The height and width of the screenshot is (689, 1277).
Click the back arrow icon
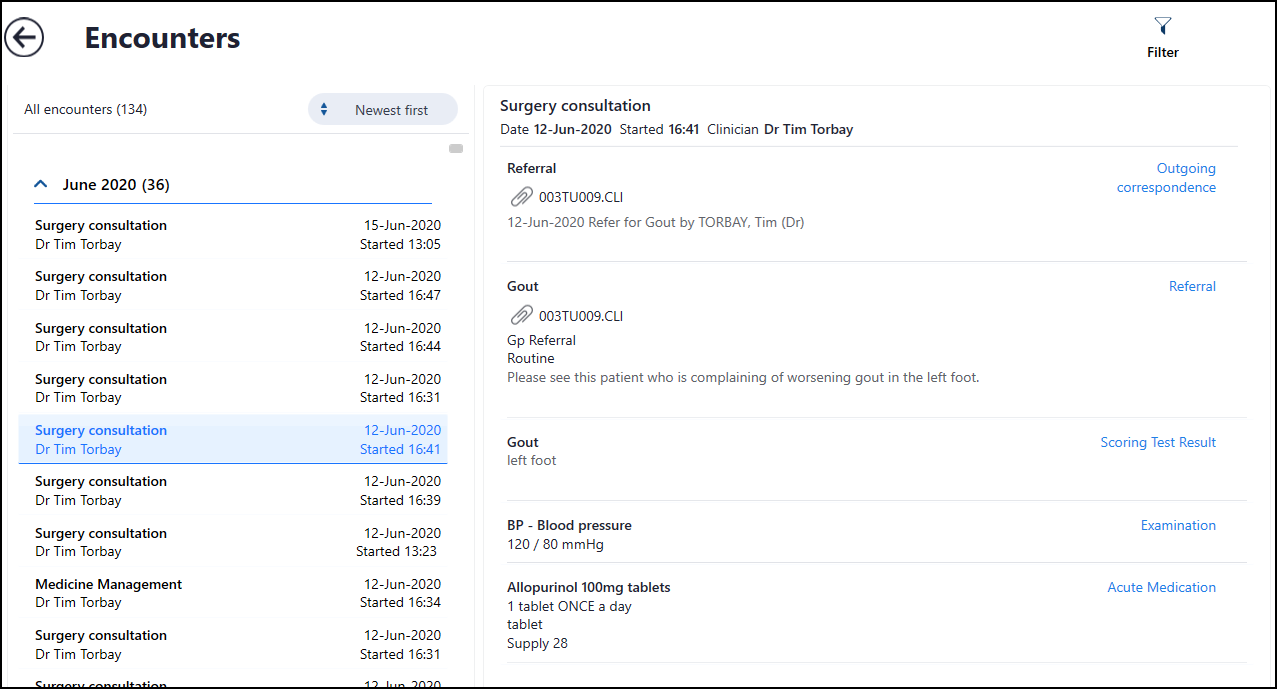tap(24, 38)
